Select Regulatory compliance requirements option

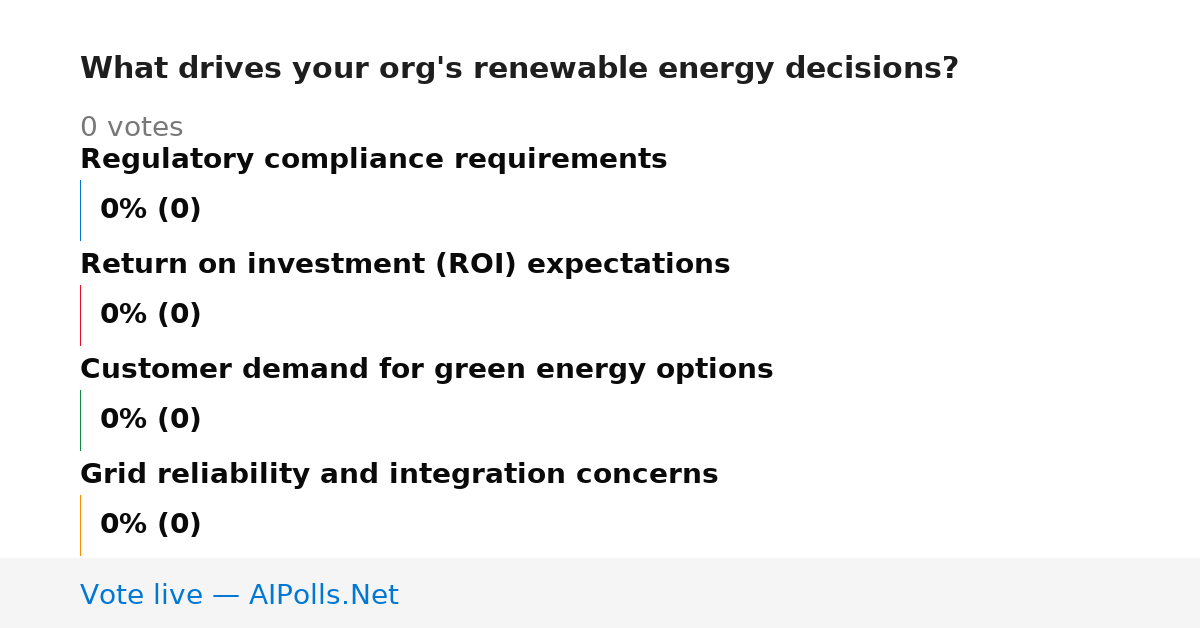[373, 160]
